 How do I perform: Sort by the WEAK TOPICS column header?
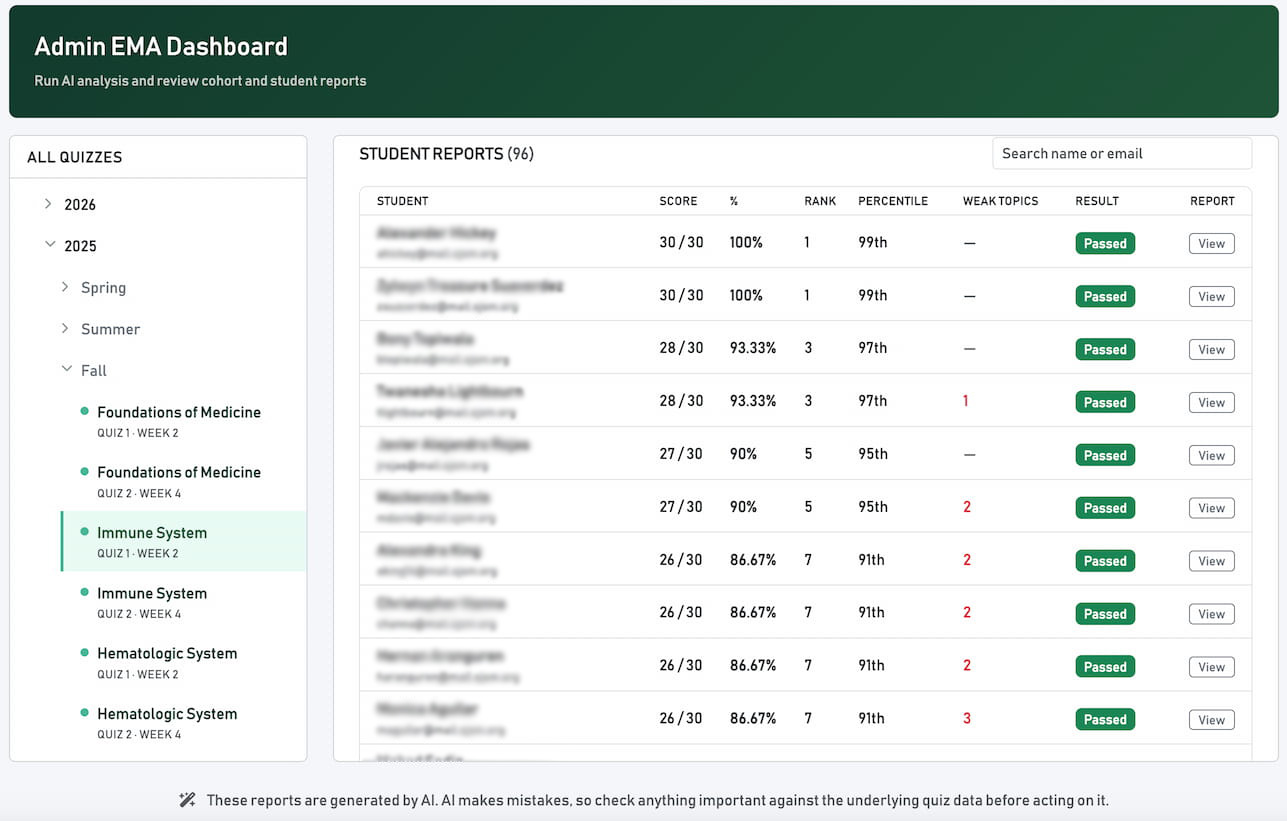(x=1000, y=201)
